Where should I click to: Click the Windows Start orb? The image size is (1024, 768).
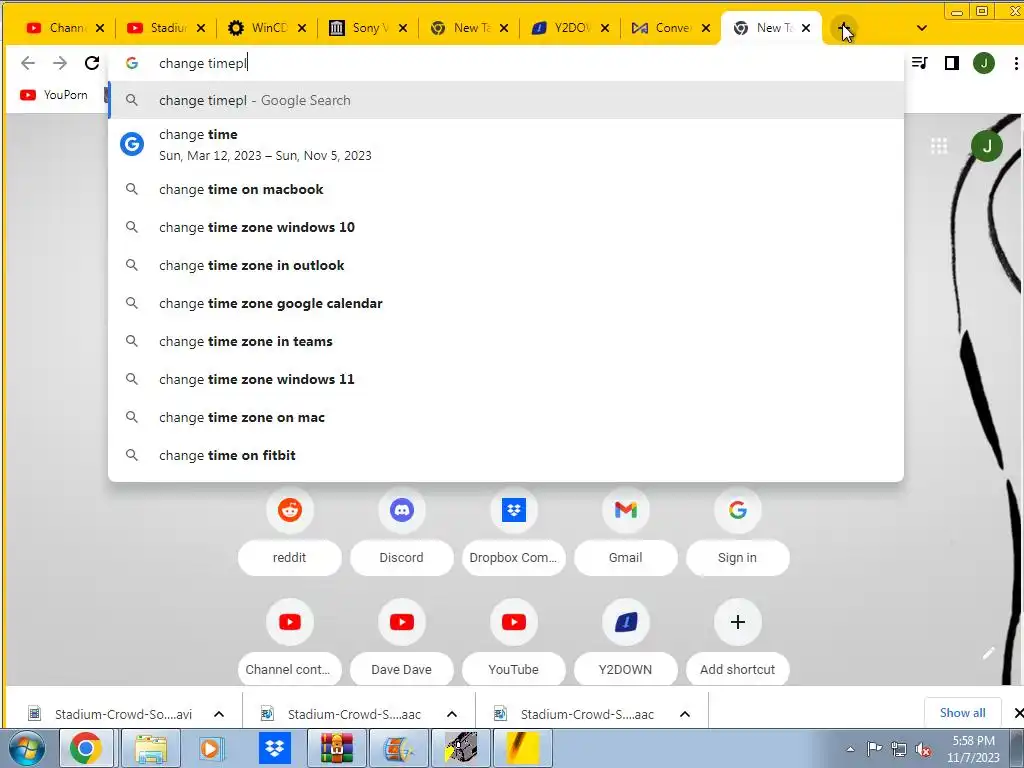pos(27,748)
